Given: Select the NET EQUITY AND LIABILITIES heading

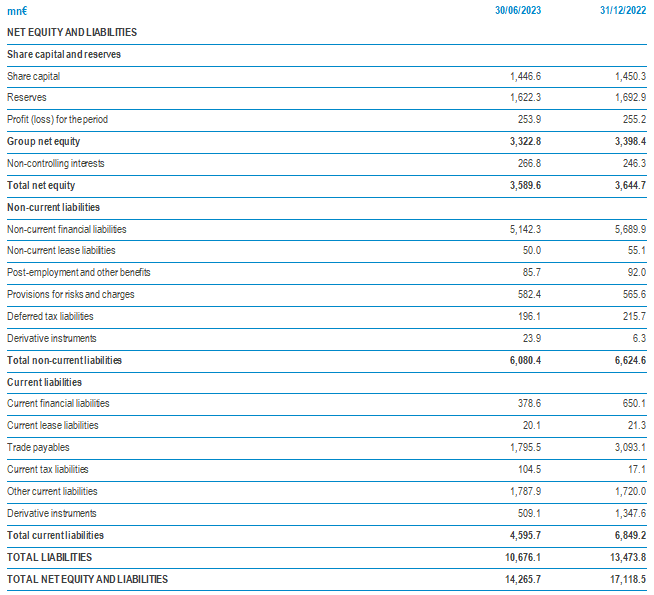Looking at the screenshot, I should coord(72,32).
